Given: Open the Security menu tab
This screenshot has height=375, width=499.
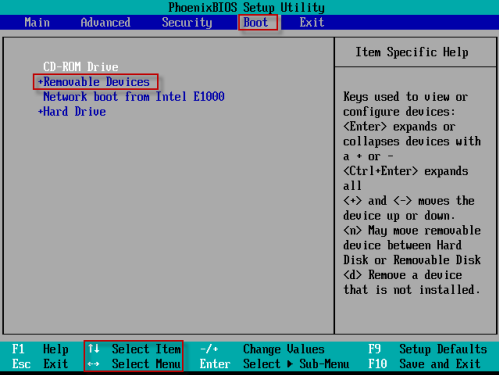Looking at the screenshot, I should pos(187,22).
